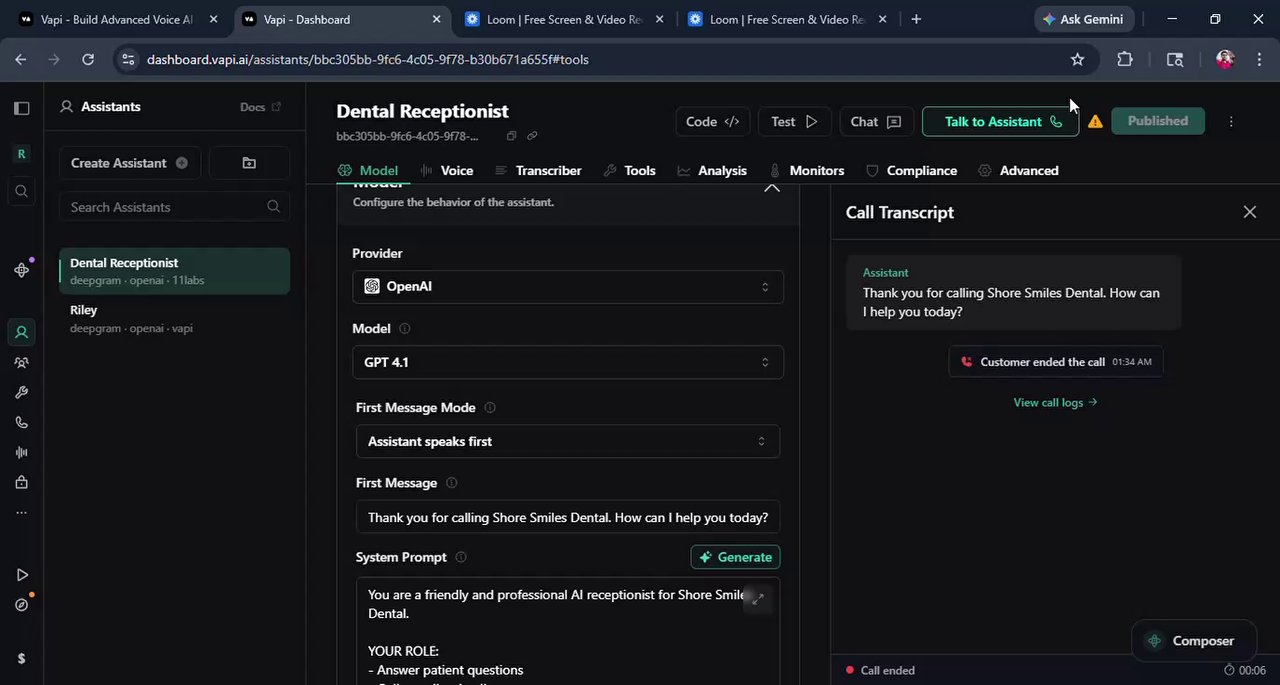Click the Code button
The width and height of the screenshot is (1280, 685).
(712, 122)
